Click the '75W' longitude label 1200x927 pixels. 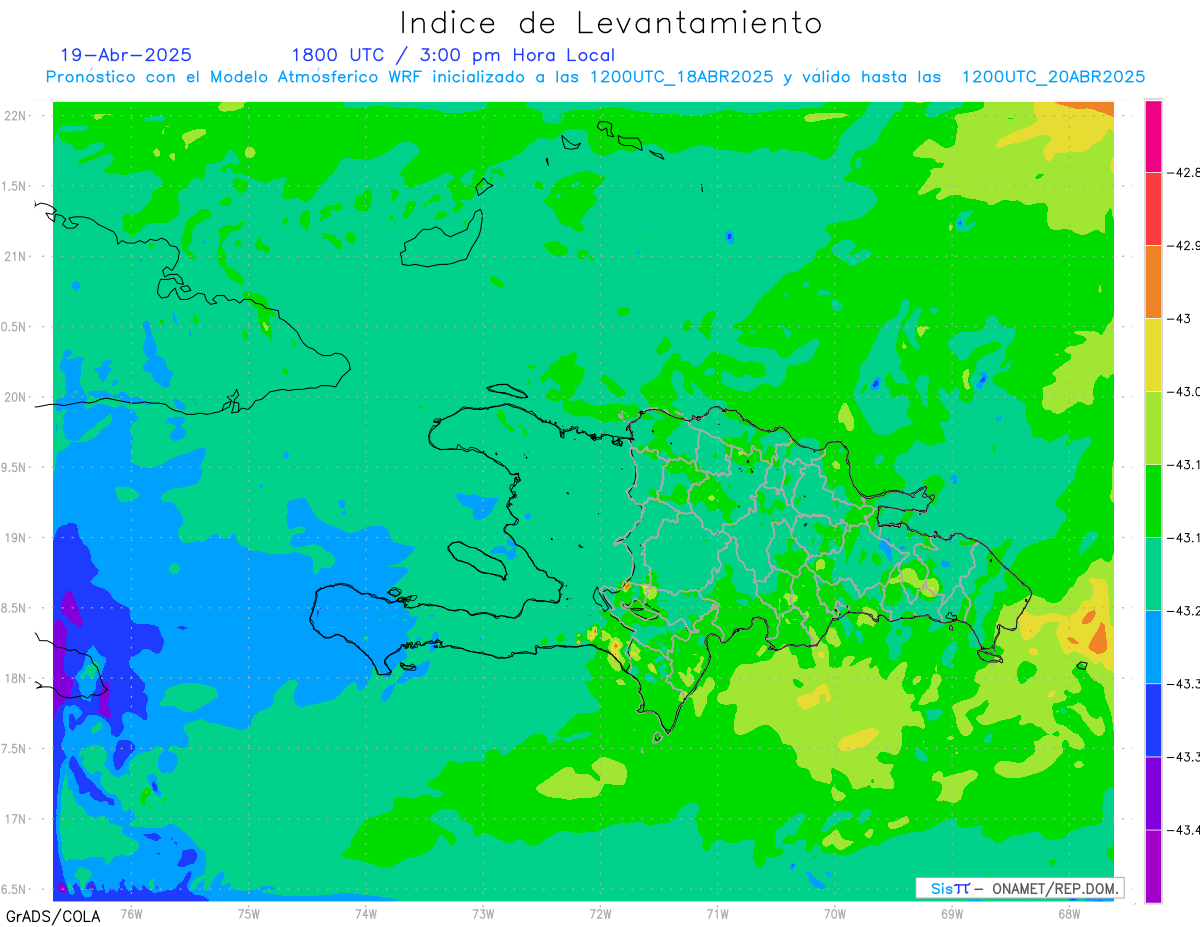point(249,912)
